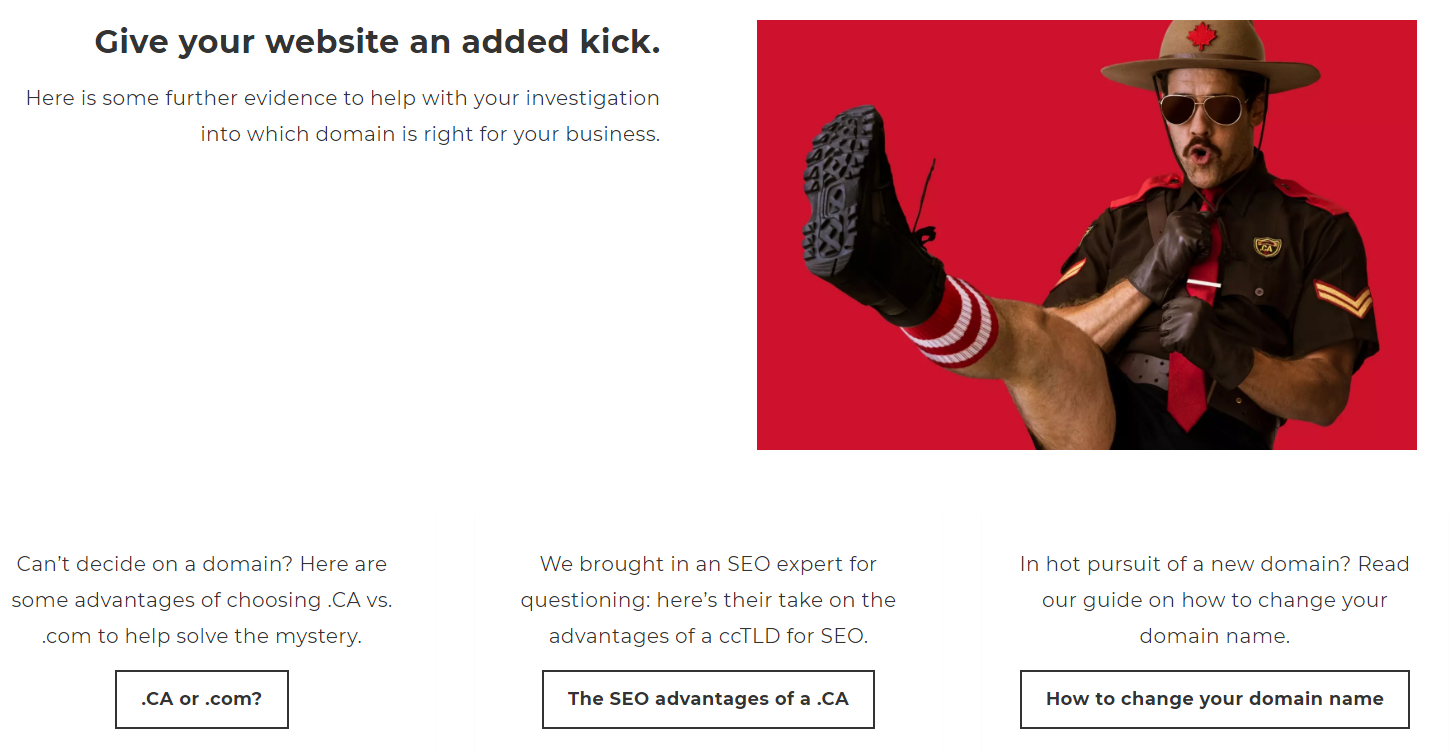This screenshot has width=1453, height=753.
Task: Click the "In hot pursuit of a new domain?" text
Action: [x=1215, y=600]
